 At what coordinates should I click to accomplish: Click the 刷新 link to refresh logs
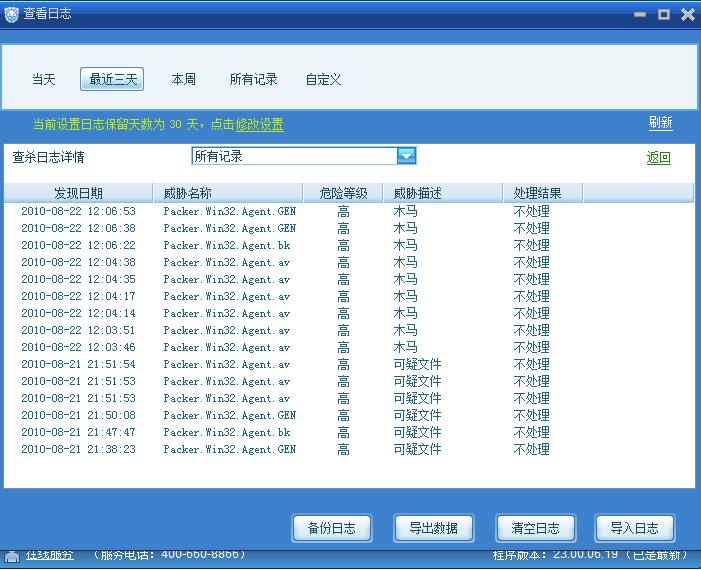click(660, 123)
